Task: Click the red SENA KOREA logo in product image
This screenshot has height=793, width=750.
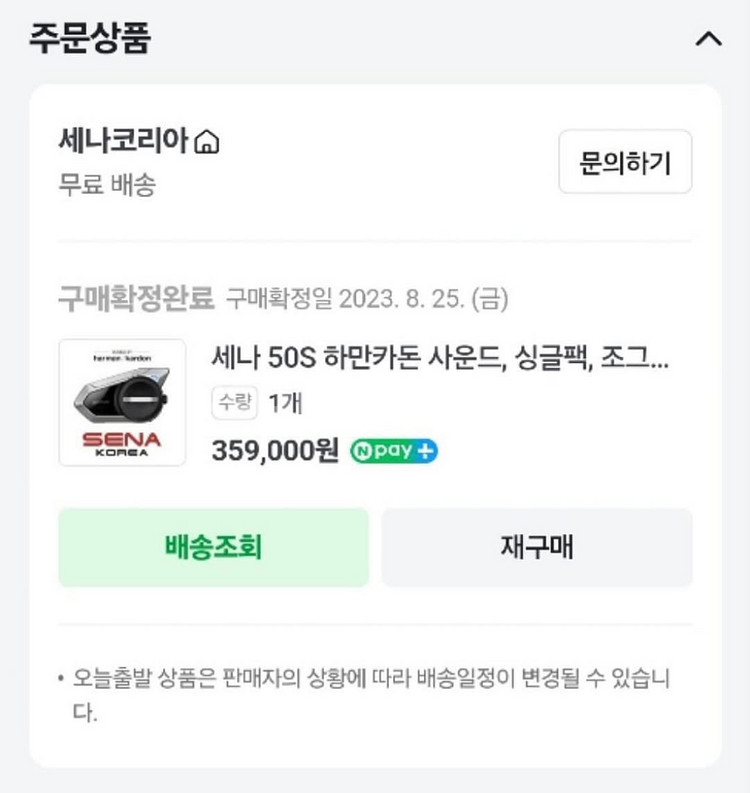Action: [x=121, y=442]
